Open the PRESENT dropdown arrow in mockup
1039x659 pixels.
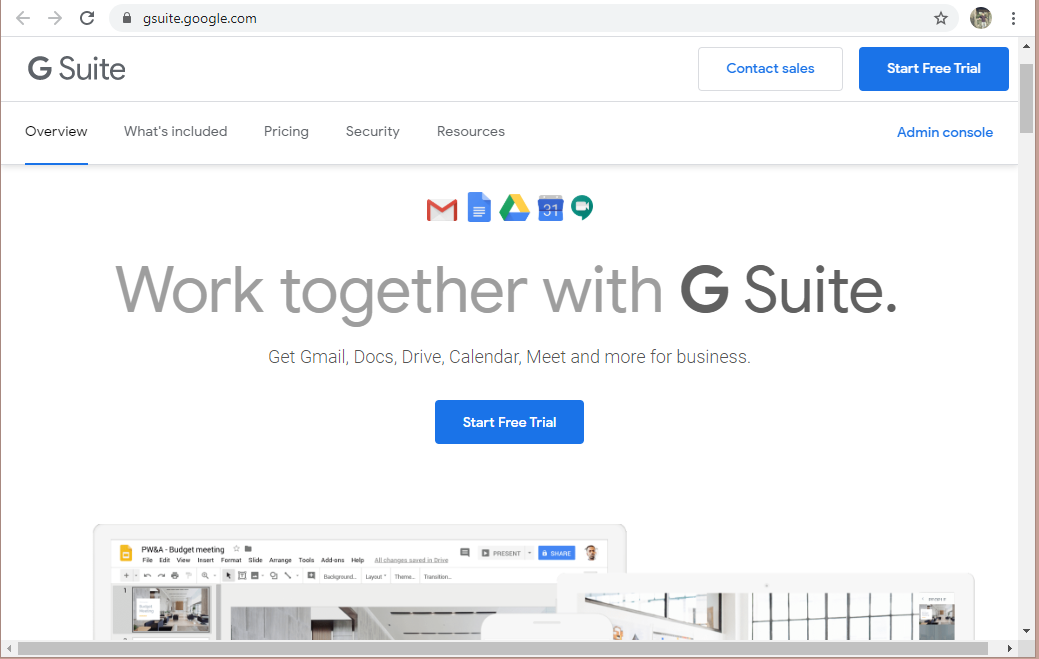(x=529, y=553)
